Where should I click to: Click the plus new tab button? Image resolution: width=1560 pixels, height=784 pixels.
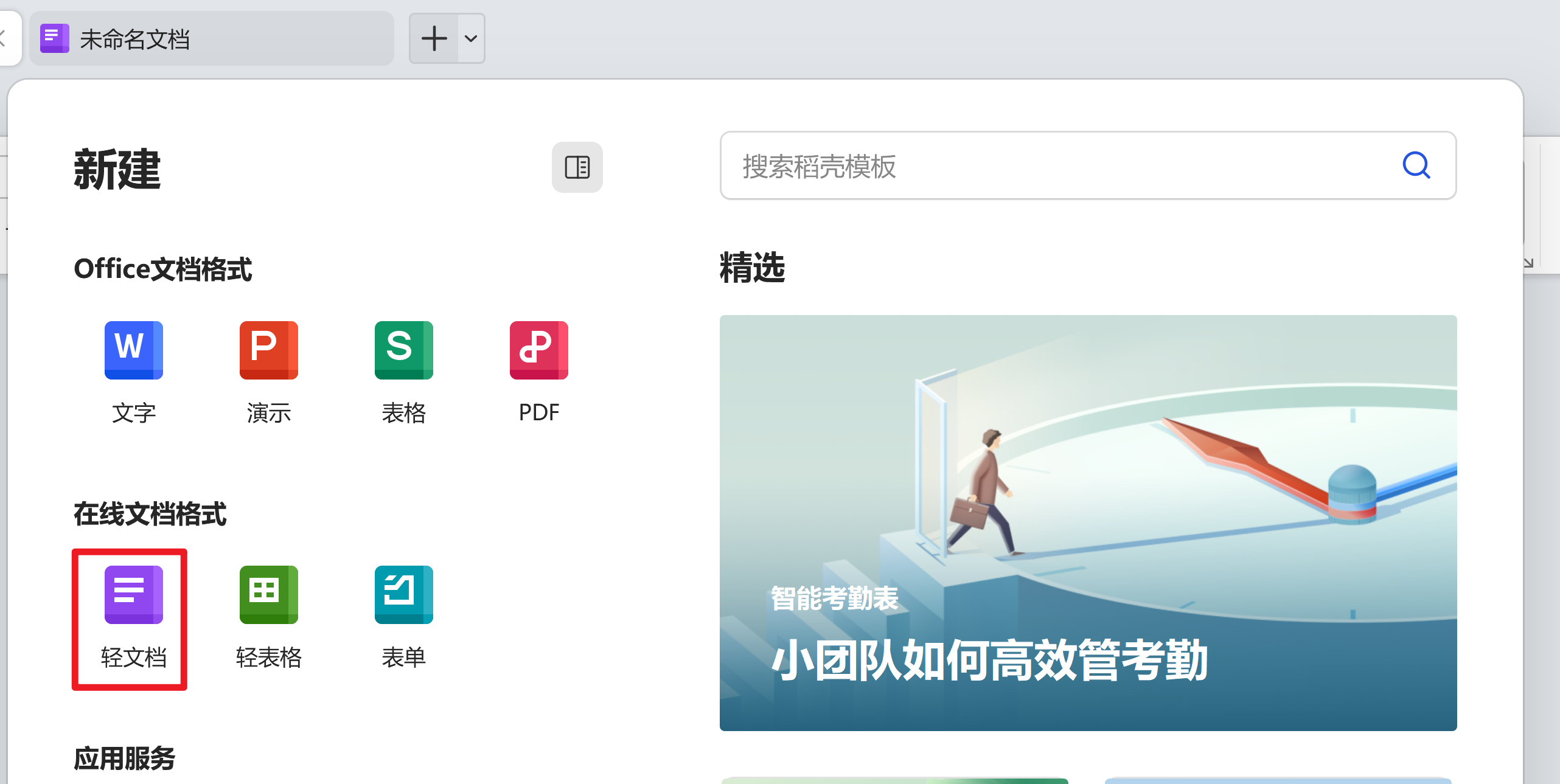coord(434,38)
